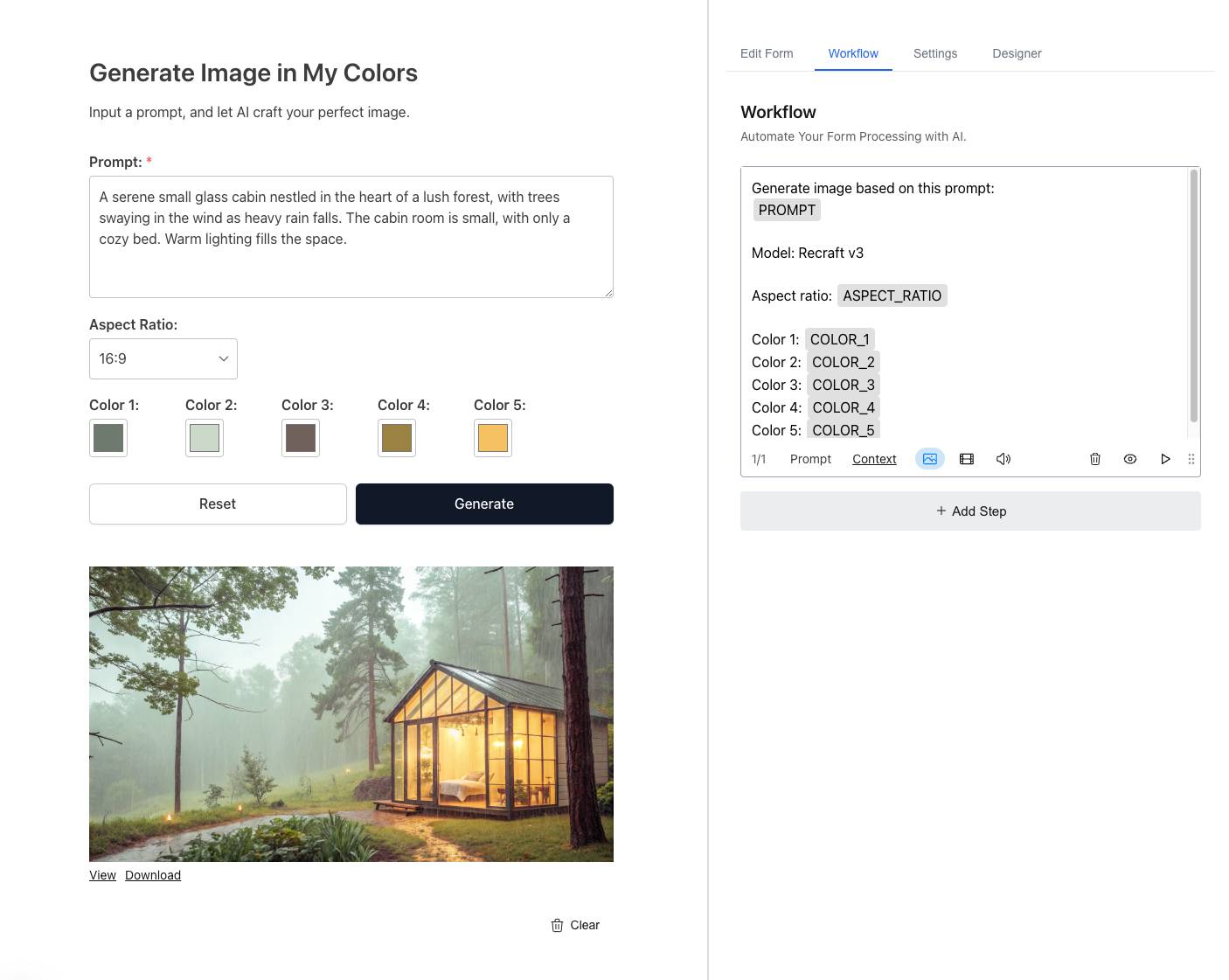Click the plus icon on Add Step
Viewport: 1229px width, 980px height.
(941, 511)
